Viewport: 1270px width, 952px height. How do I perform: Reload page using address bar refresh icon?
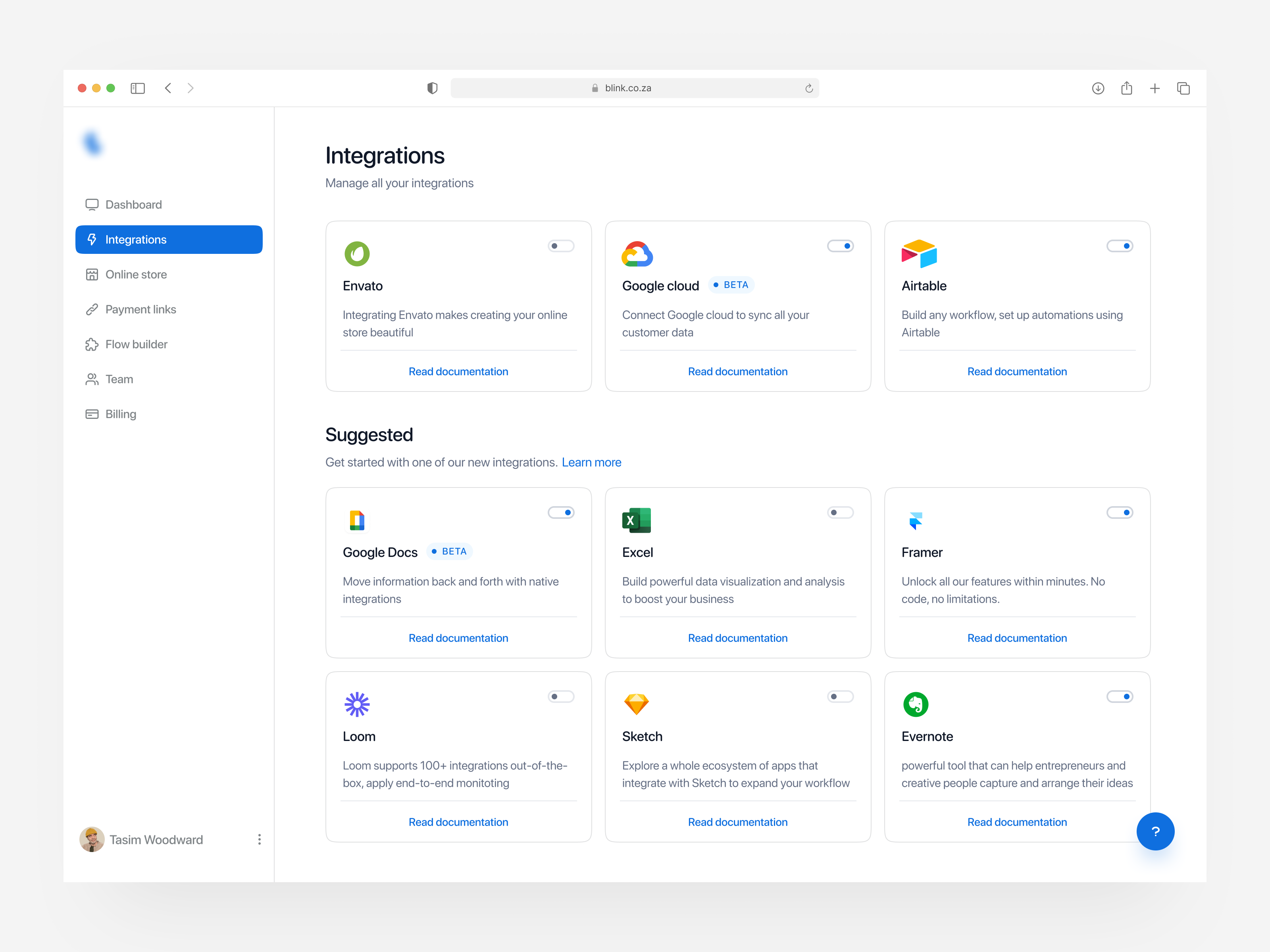pyautogui.click(x=808, y=88)
